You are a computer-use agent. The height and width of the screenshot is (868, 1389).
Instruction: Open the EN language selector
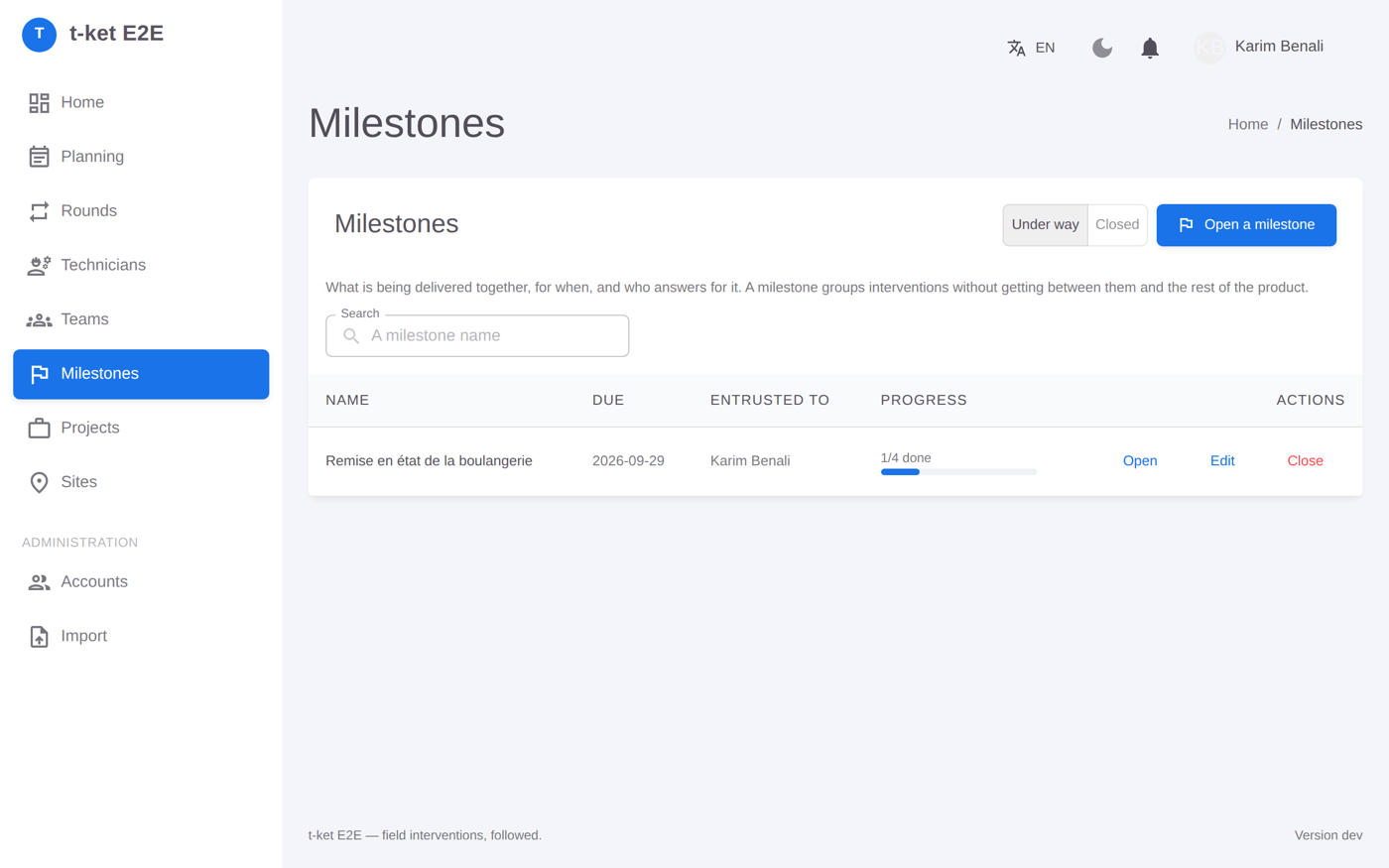[x=1031, y=48]
